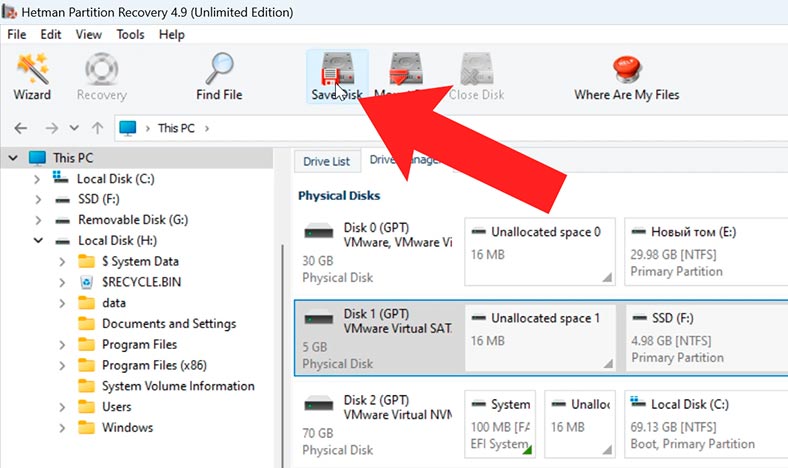Expand the Program Files folder node
This screenshot has height=468, width=788.
tap(62, 345)
